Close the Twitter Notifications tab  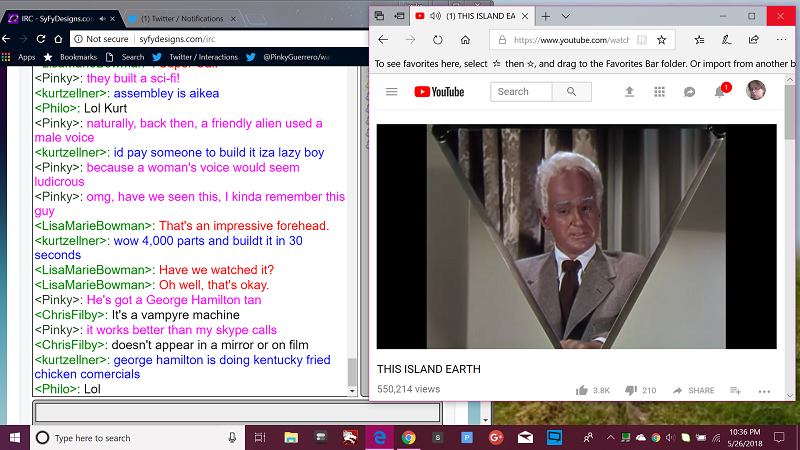coord(233,19)
